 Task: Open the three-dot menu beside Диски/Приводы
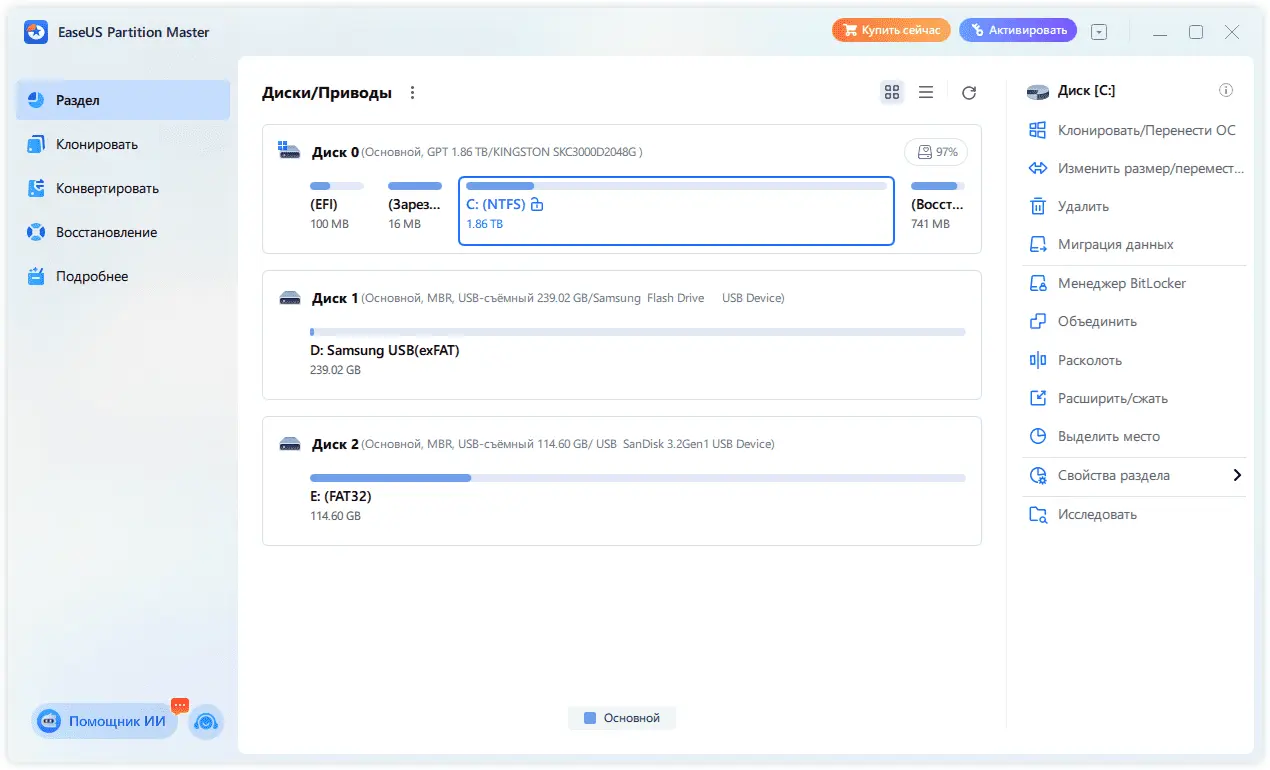click(412, 93)
